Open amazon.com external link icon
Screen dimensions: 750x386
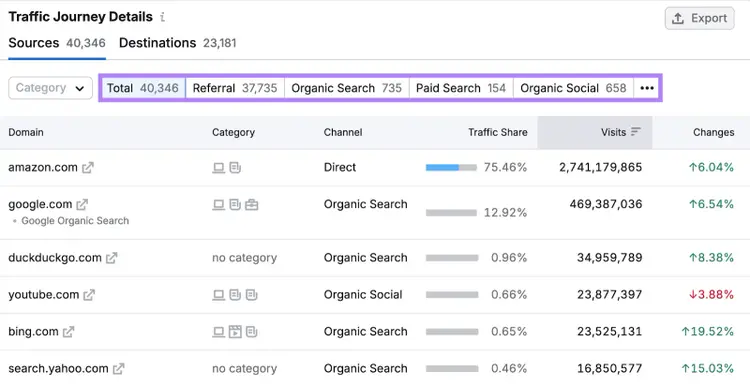[x=88, y=167]
